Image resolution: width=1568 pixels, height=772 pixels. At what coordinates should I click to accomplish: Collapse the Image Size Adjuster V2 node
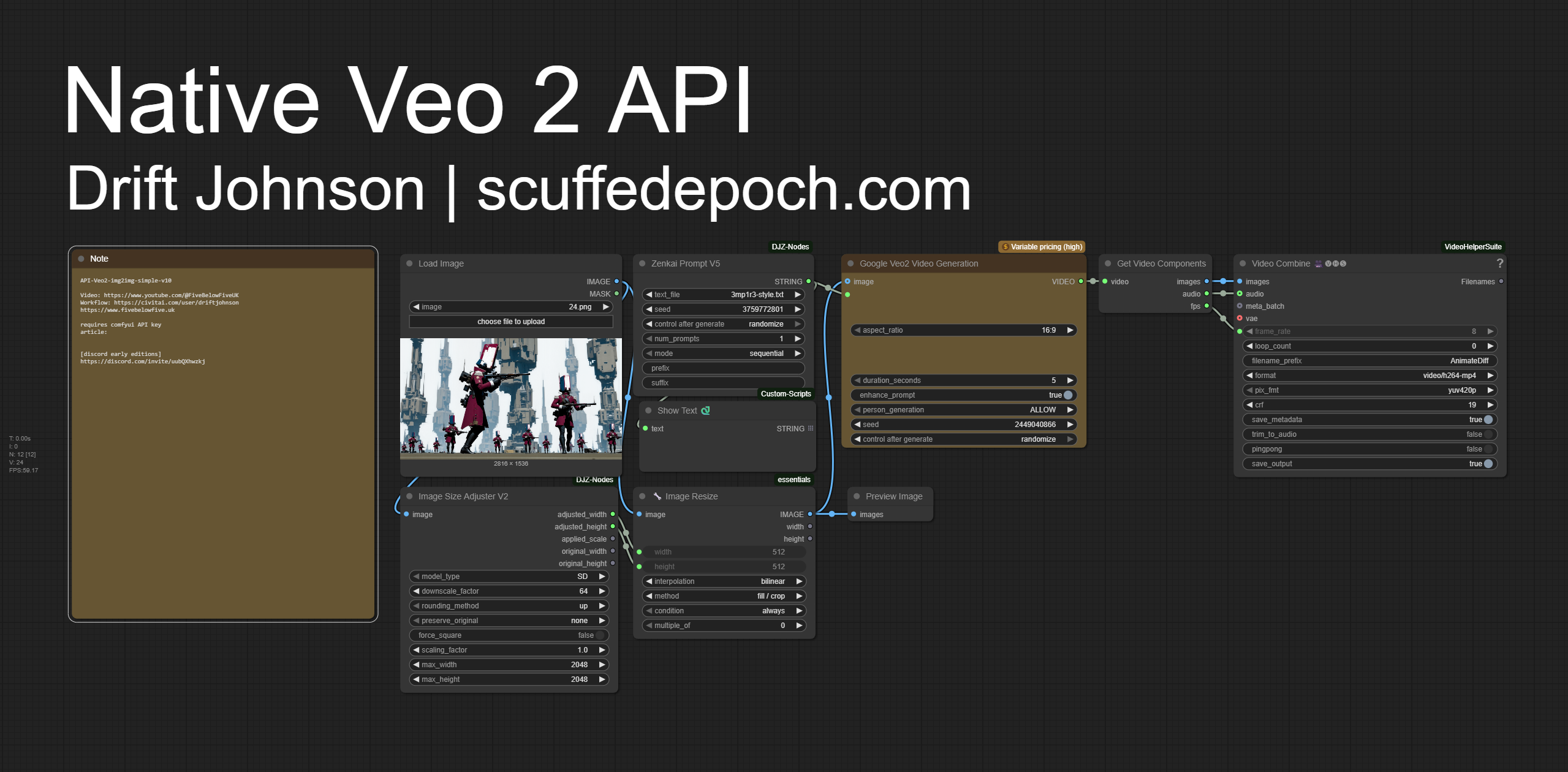(x=409, y=496)
